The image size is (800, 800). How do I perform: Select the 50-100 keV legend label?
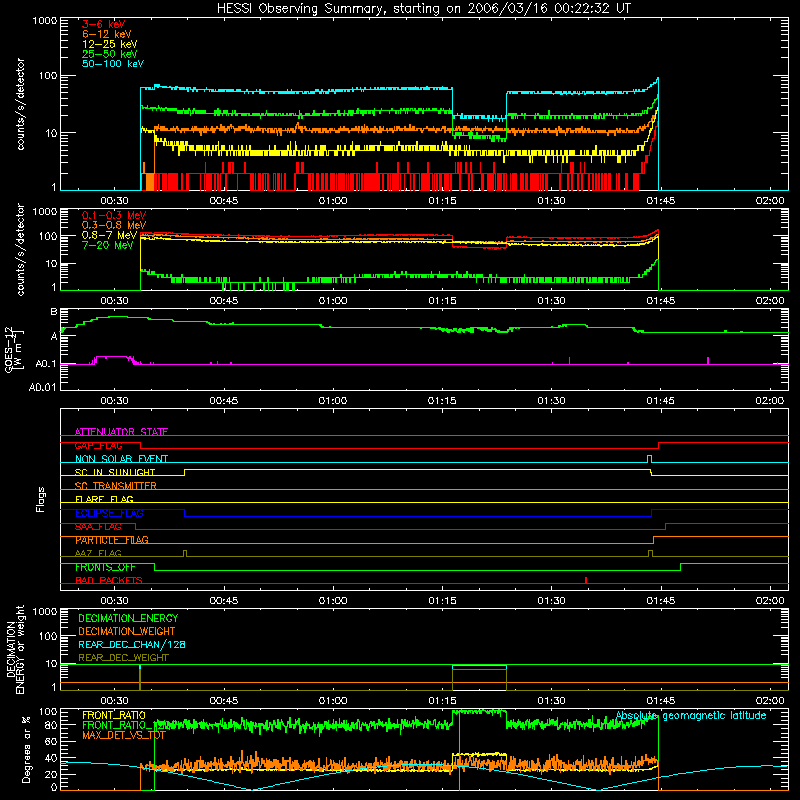tap(113, 64)
